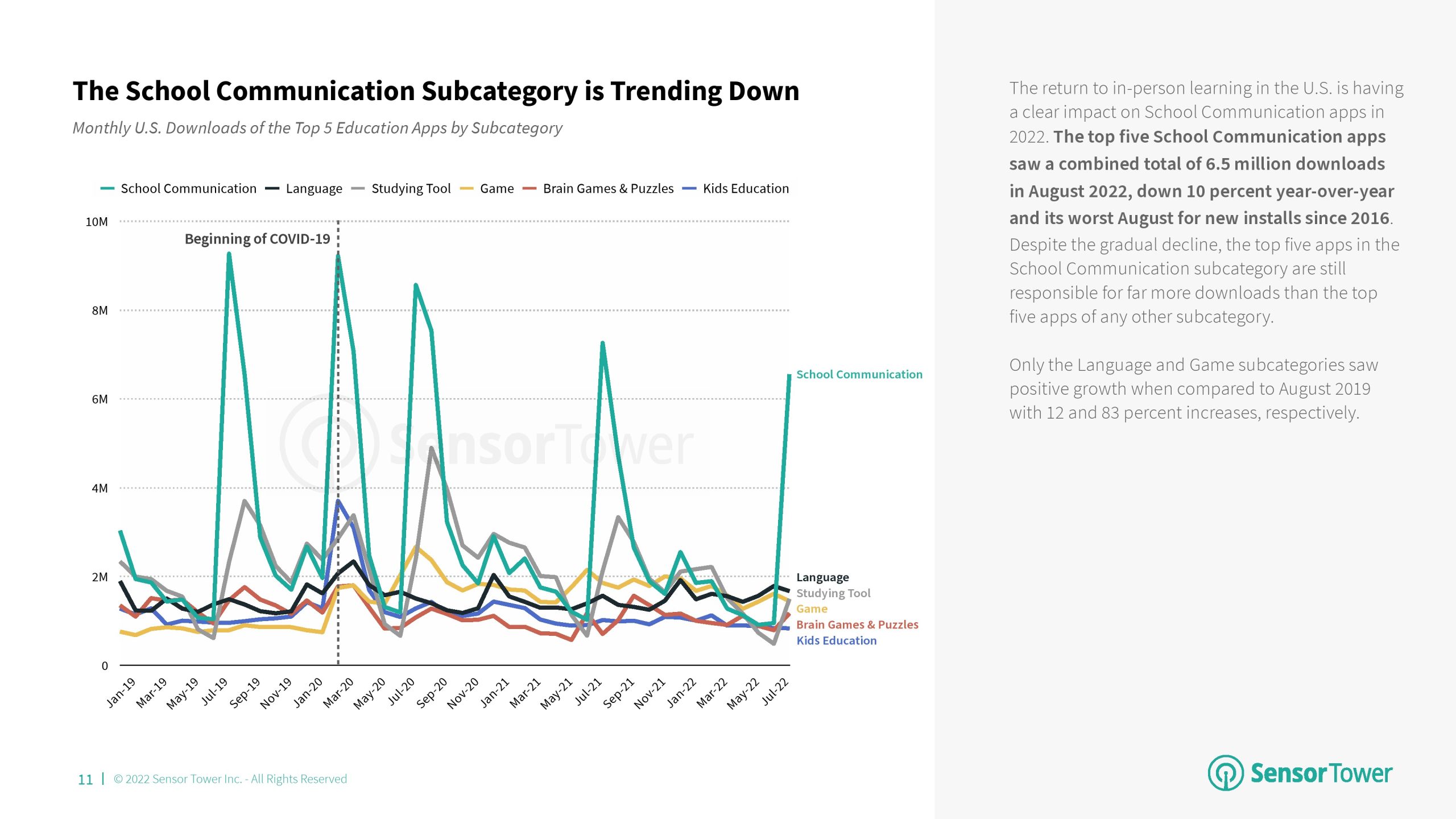Toggle the Language legend entry

tap(313, 189)
